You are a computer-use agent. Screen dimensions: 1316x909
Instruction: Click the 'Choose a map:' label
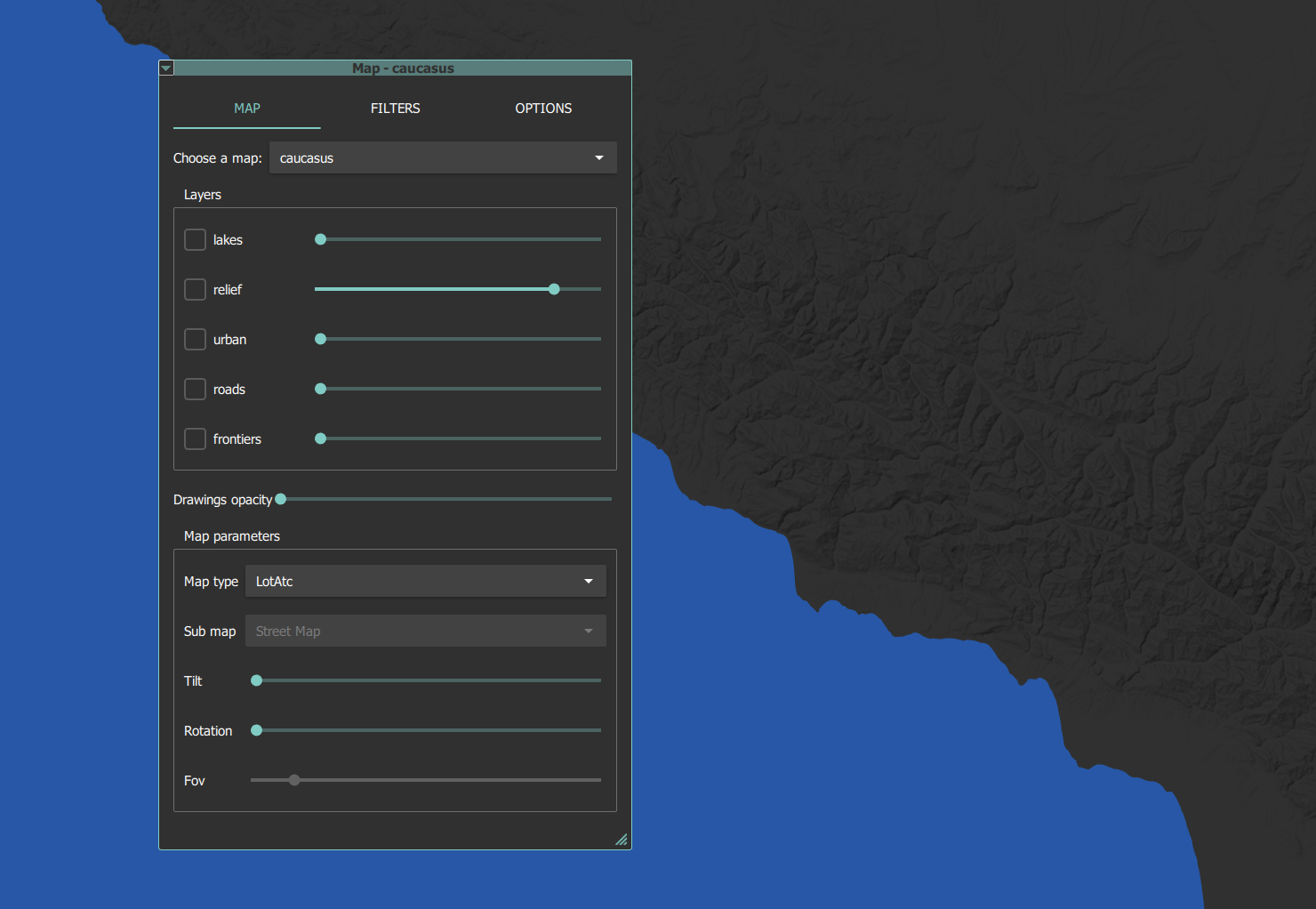218,158
